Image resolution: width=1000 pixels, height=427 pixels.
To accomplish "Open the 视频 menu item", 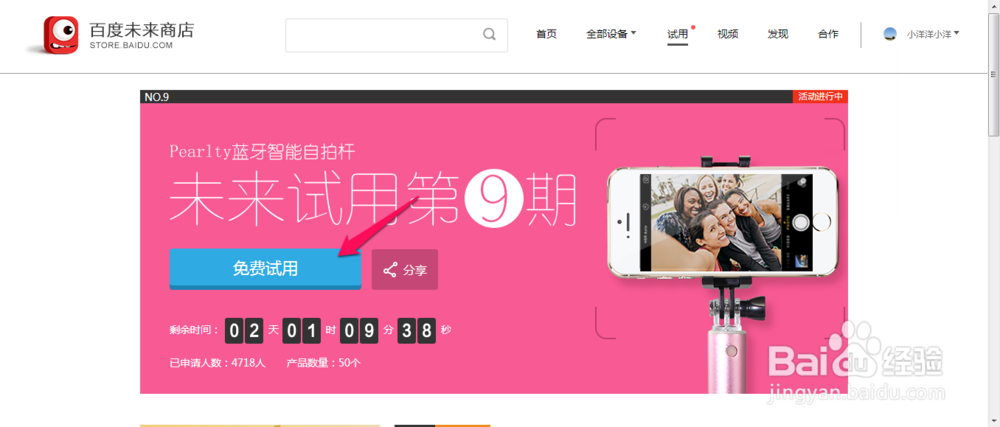I will [x=728, y=34].
